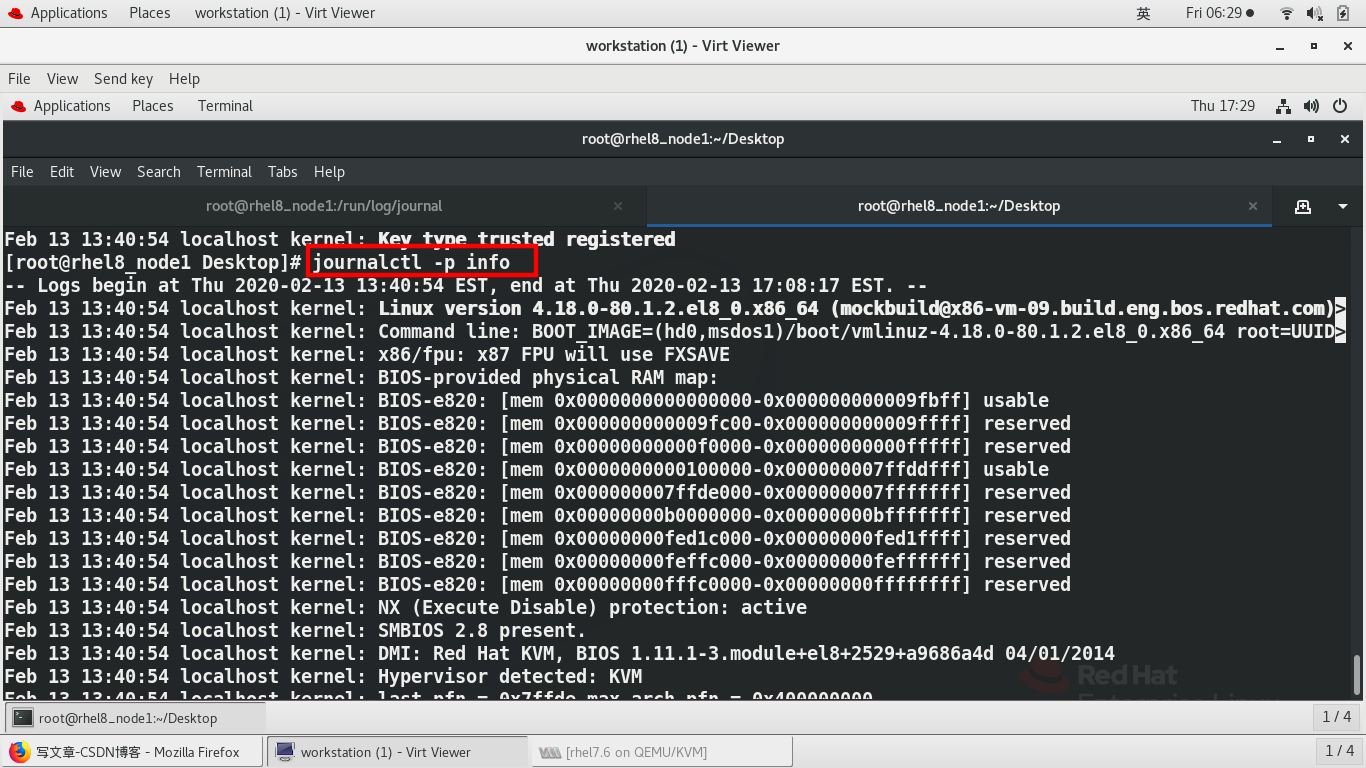Open host Places menu in top bar
The width and height of the screenshot is (1366, 768).
pyautogui.click(x=149, y=13)
